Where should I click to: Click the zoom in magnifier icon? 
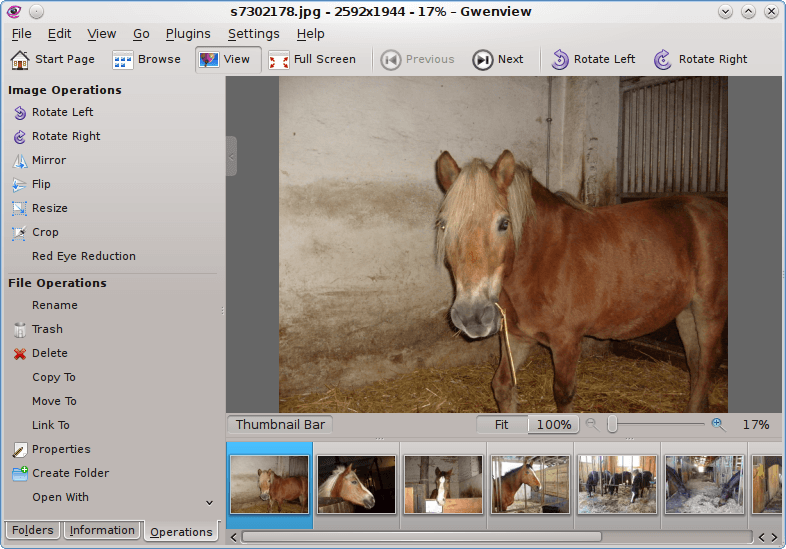(x=718, y=424)
